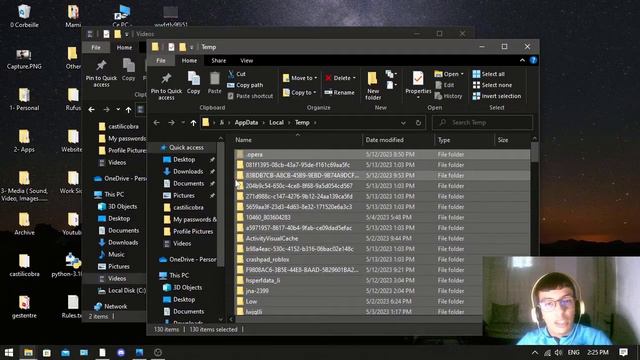Select the crashpad_roblox folder
This screenshot has height=360, width=640.
pyautogui.click(x=382, y=260)
